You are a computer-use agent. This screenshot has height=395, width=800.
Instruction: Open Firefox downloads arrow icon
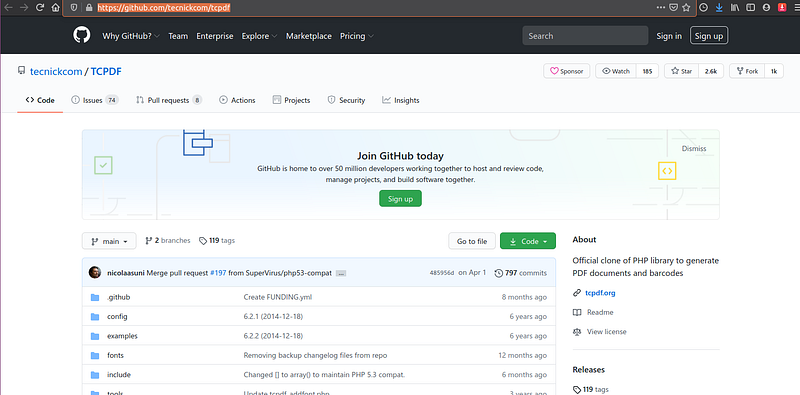point(719,8)
